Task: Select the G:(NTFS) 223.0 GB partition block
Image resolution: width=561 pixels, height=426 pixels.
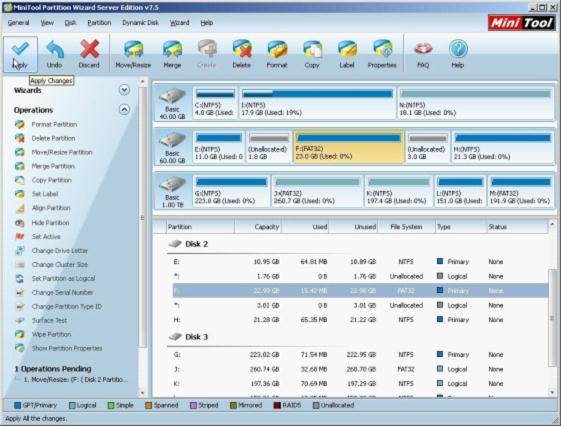Action: [x=231, y=191]
